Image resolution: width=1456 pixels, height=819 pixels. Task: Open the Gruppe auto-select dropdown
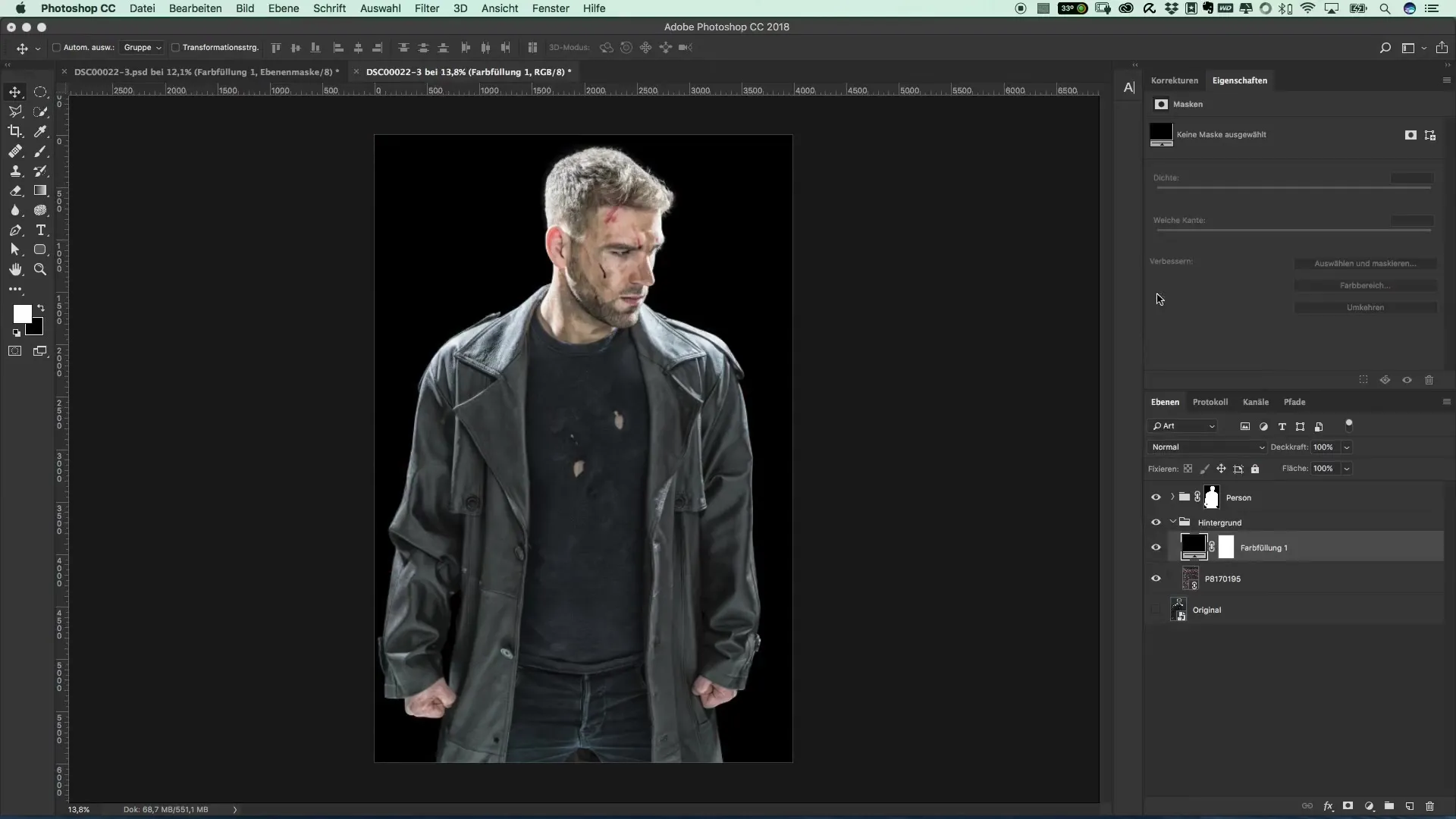[x=142, y=48]
